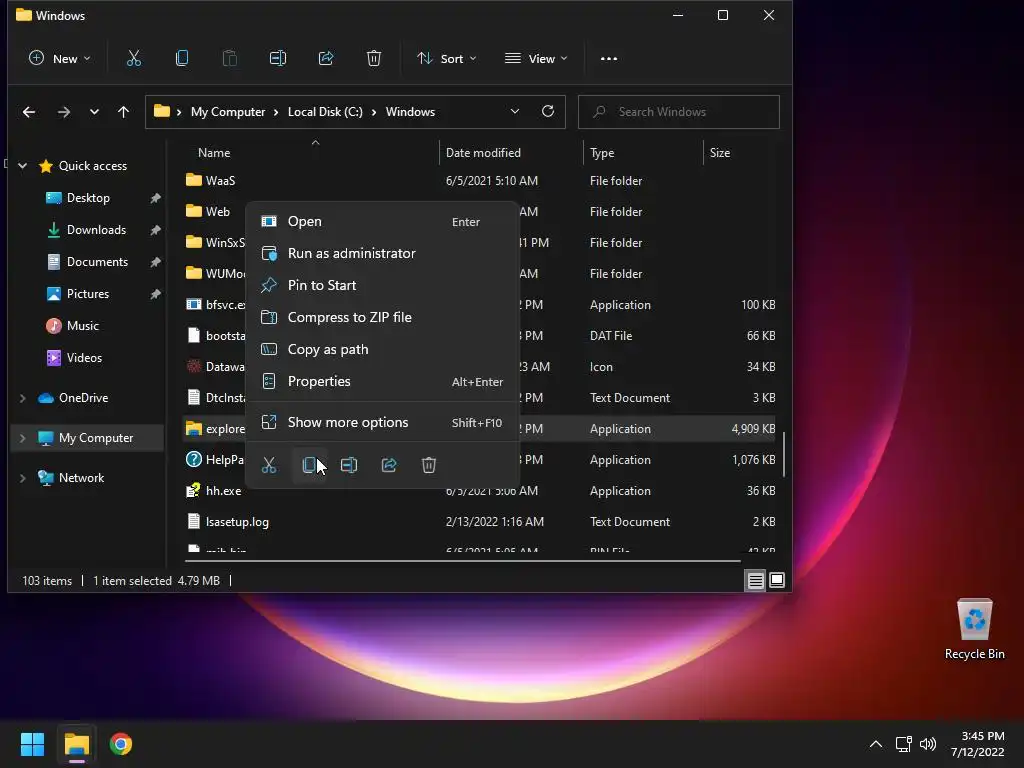This screenshot has width=1024, height=768.
Task: Open the New dropdown button
Action: click(59, 58)
